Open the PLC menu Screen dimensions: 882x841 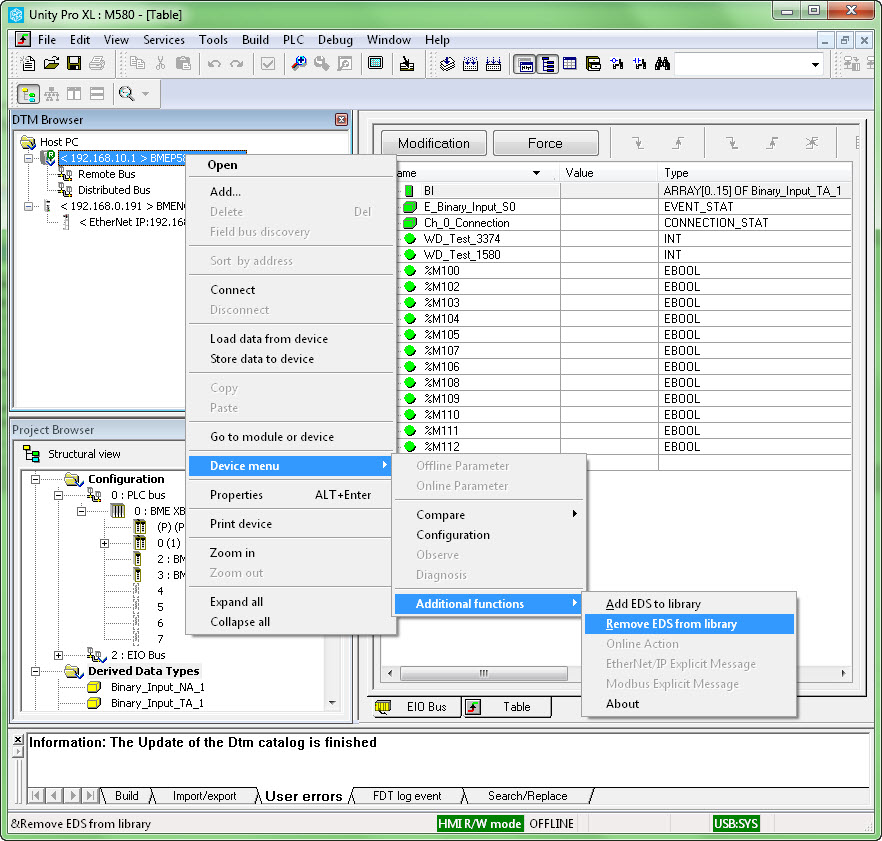[x=293, y=40]
